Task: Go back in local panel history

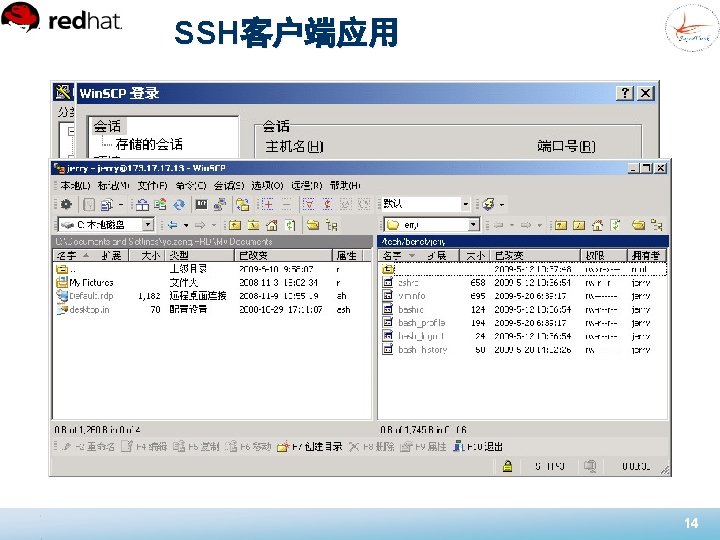Action: pyautogui.click(x=173, y=225)
